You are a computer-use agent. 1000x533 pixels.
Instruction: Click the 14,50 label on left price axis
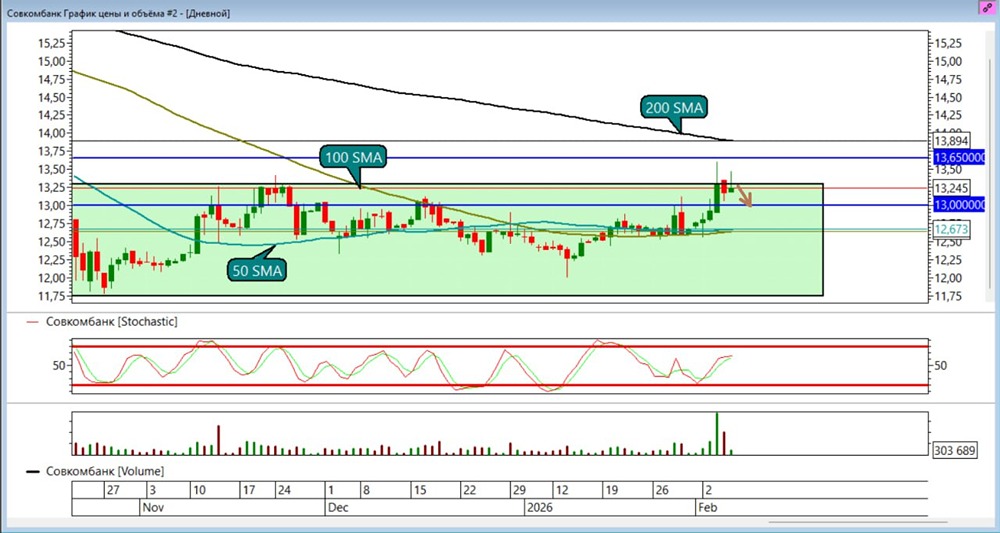click(x=52, y=98)
